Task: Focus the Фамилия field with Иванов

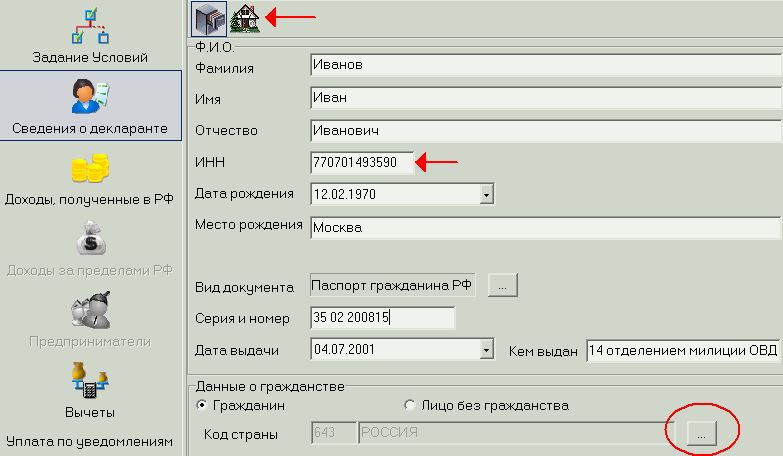Action: (546, 65)
